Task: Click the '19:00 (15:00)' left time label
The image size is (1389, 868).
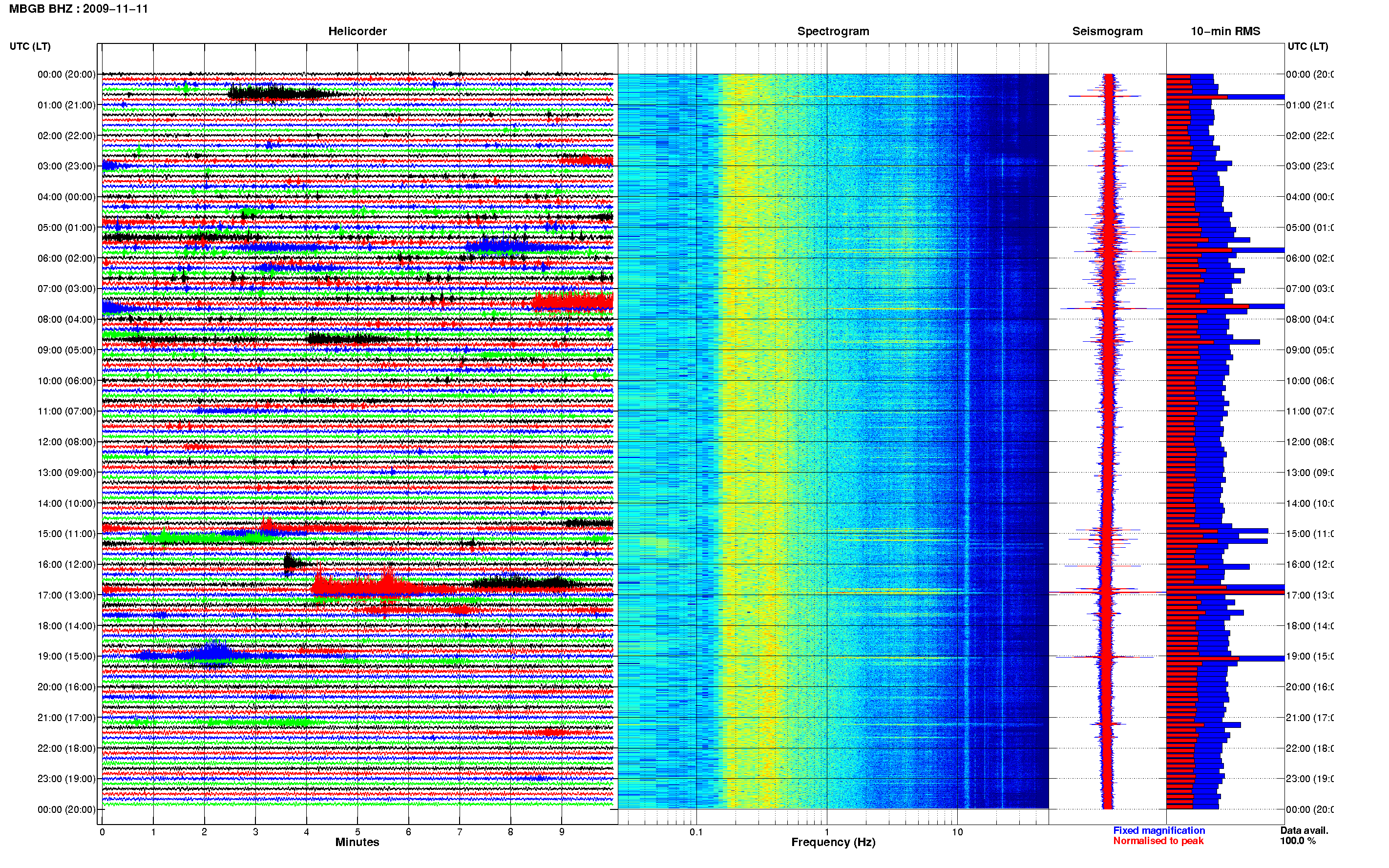Action: (x=66, y=656)
